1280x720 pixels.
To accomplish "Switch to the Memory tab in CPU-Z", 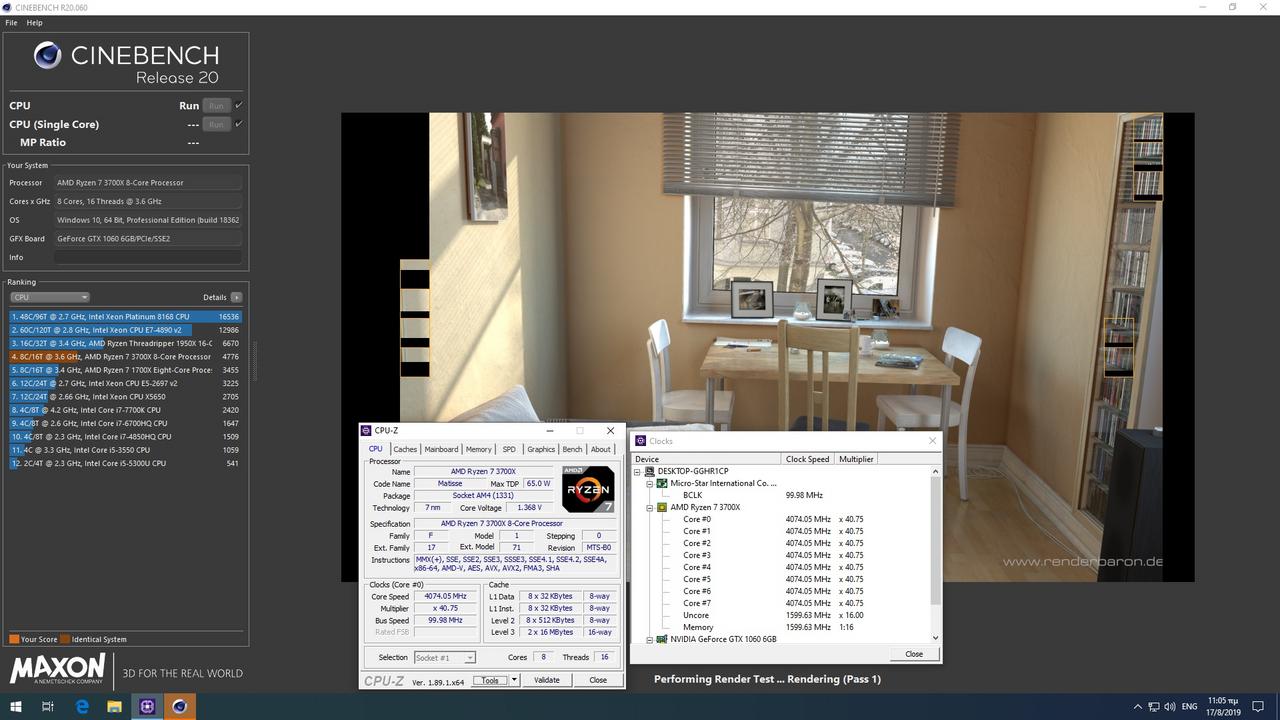I will 479,449.
